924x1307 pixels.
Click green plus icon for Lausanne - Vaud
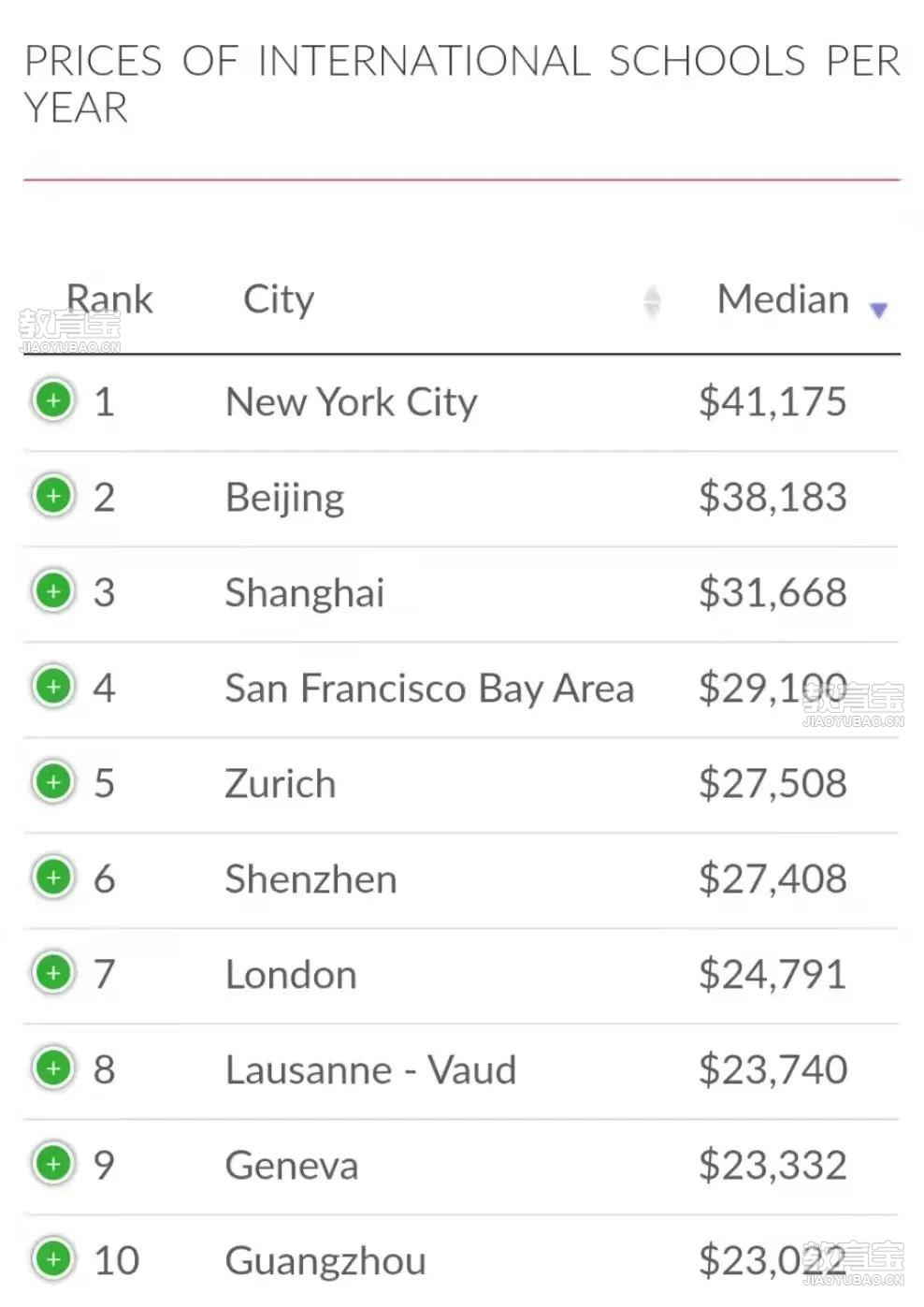53,1068
